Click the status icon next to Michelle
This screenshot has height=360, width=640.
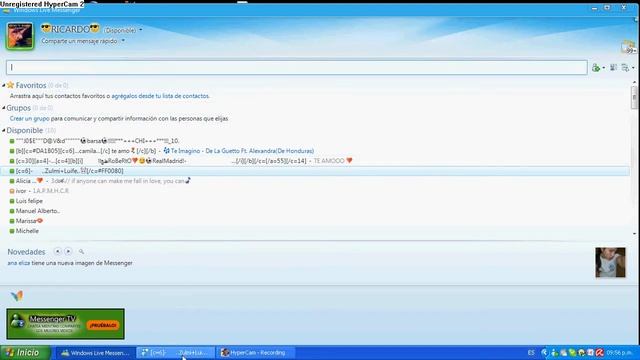click(x=12, y=231)
